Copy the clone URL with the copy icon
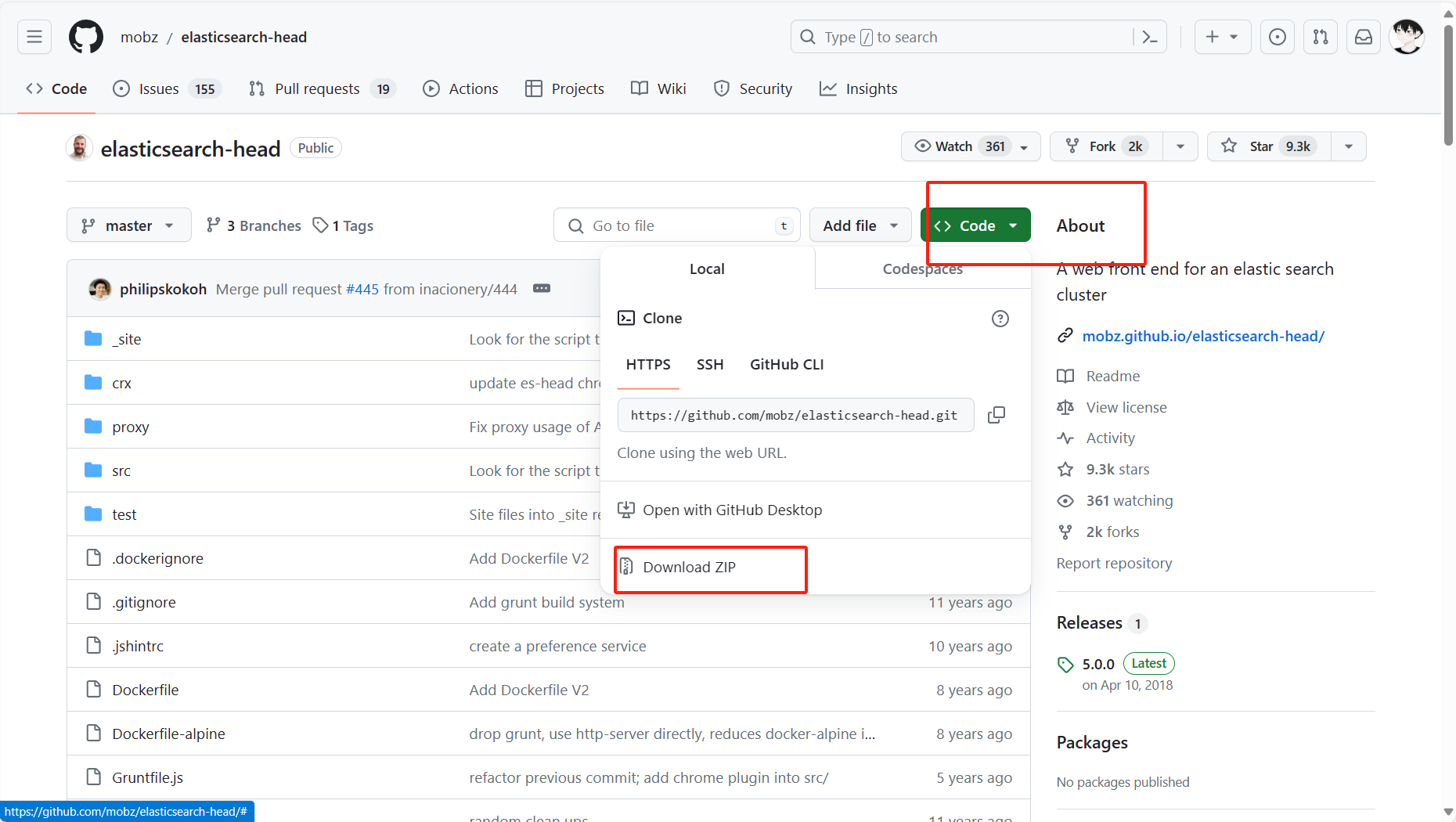This screenshot has width=1456, height=822. 996,414
